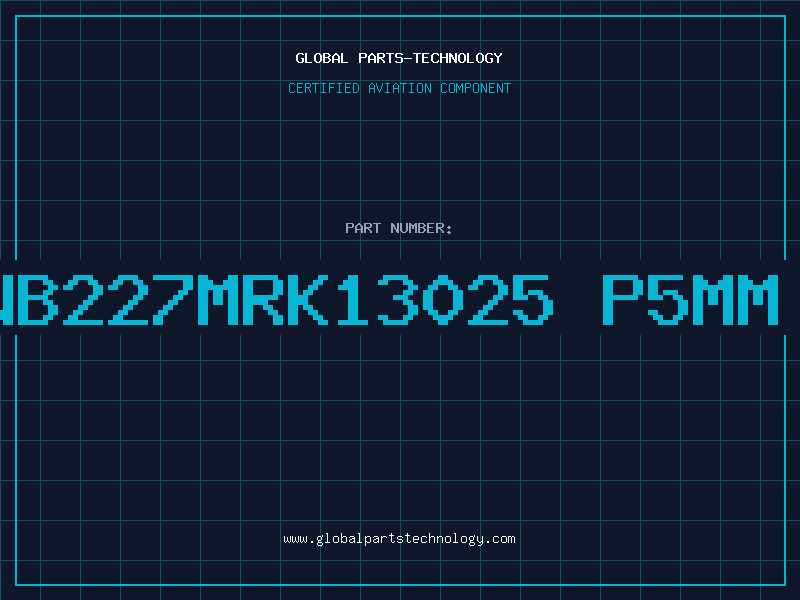Screen dimensions: 800x600
Task: Open the www.globalpartstechnology.com link
Action: click(399, 539)
